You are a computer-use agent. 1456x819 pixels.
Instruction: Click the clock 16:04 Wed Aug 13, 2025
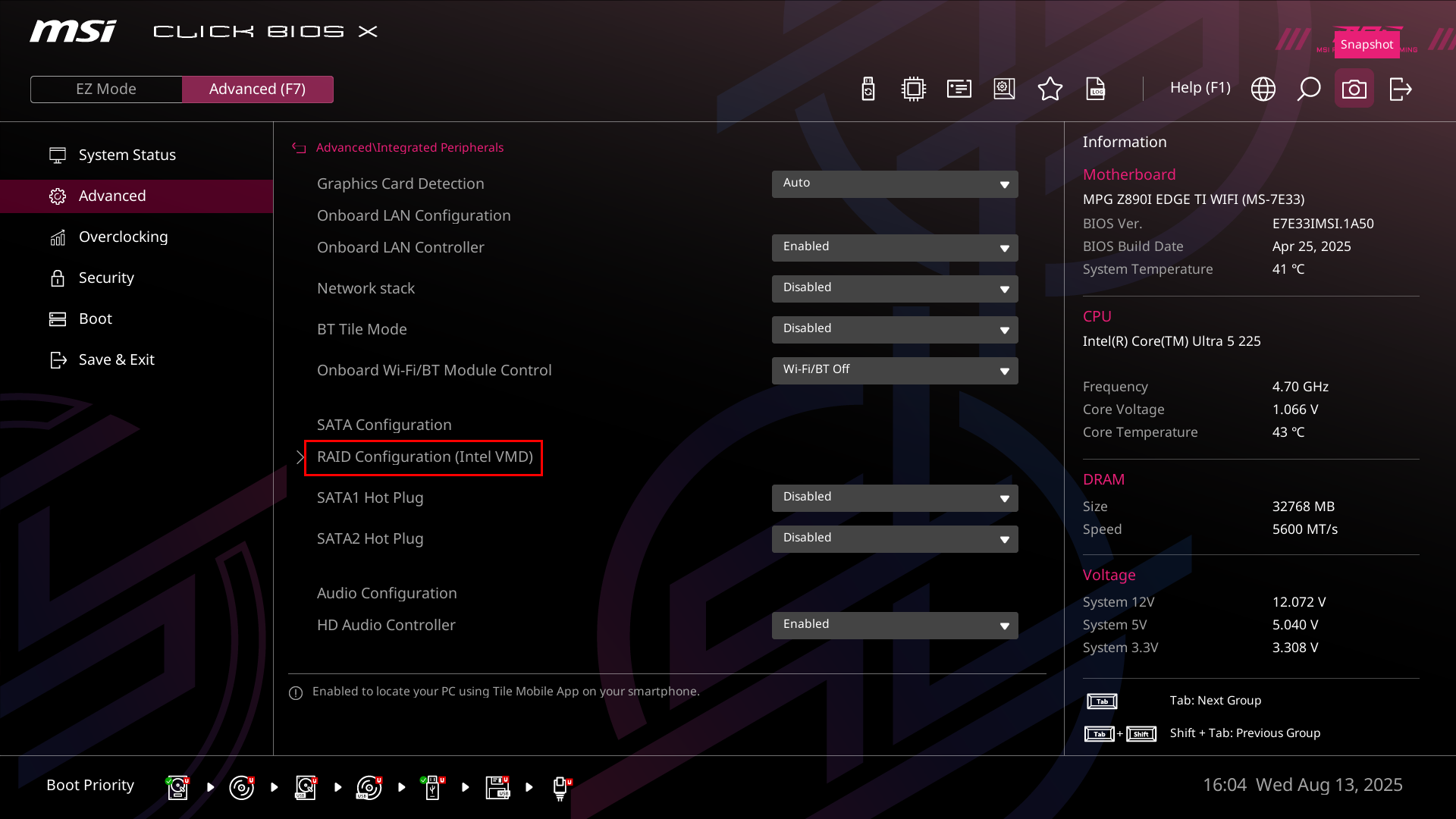(1303, 786)
